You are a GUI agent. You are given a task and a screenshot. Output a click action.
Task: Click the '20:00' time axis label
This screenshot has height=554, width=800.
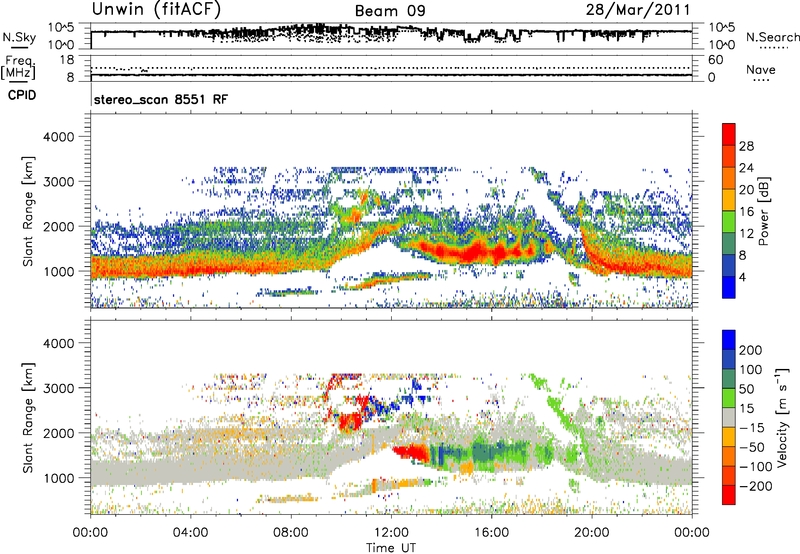pyautogui.click(x=591, y=533)
